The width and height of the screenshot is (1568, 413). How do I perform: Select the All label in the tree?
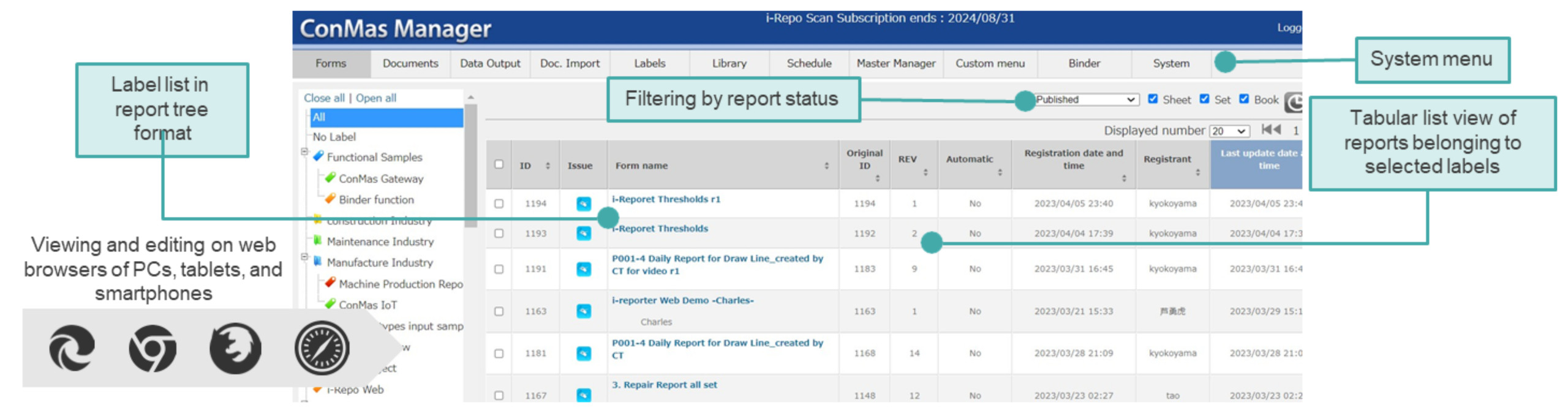(x=386, y=117)
